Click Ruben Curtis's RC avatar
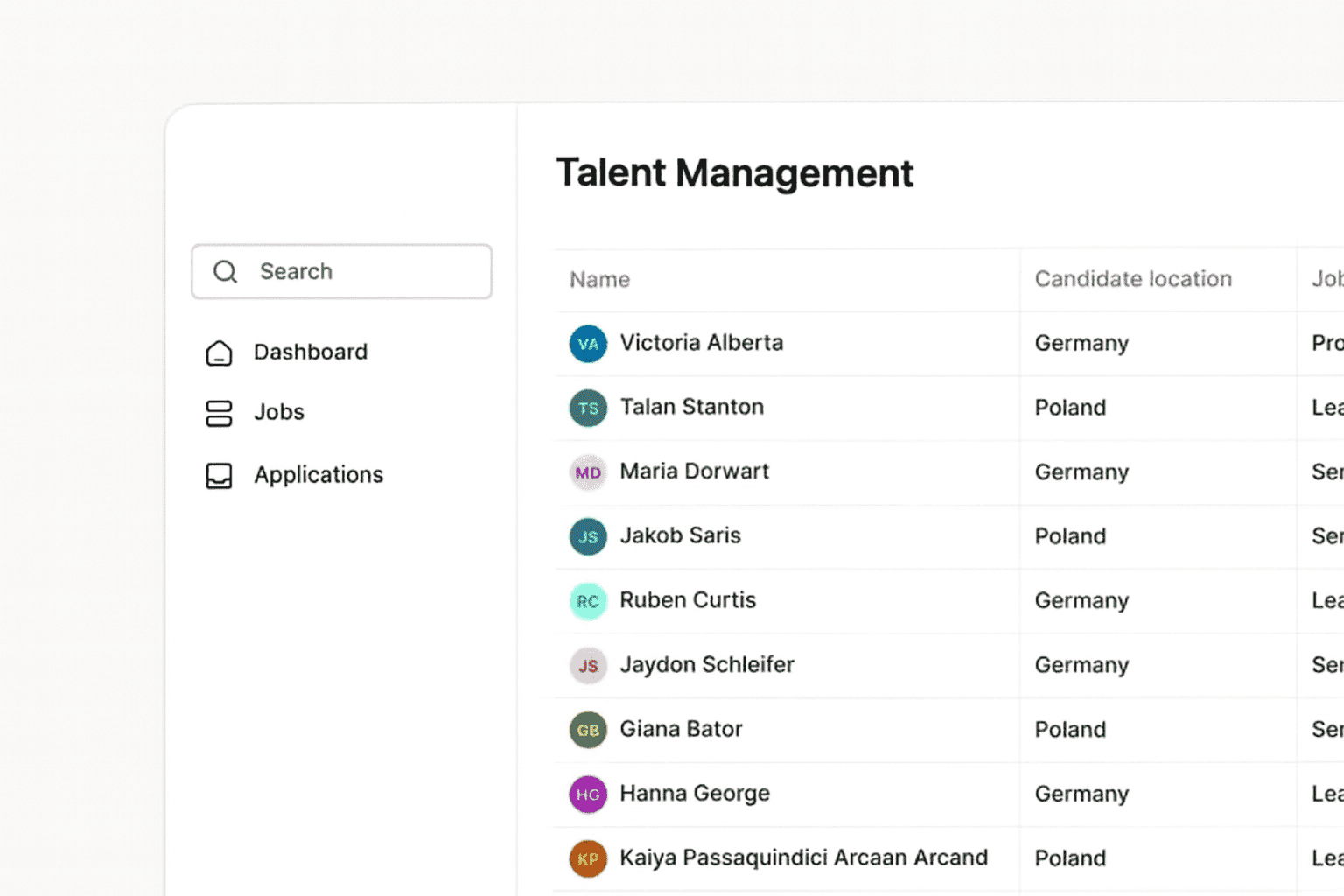The height and width of the screenshot is (896, 1344). point(588,601)
